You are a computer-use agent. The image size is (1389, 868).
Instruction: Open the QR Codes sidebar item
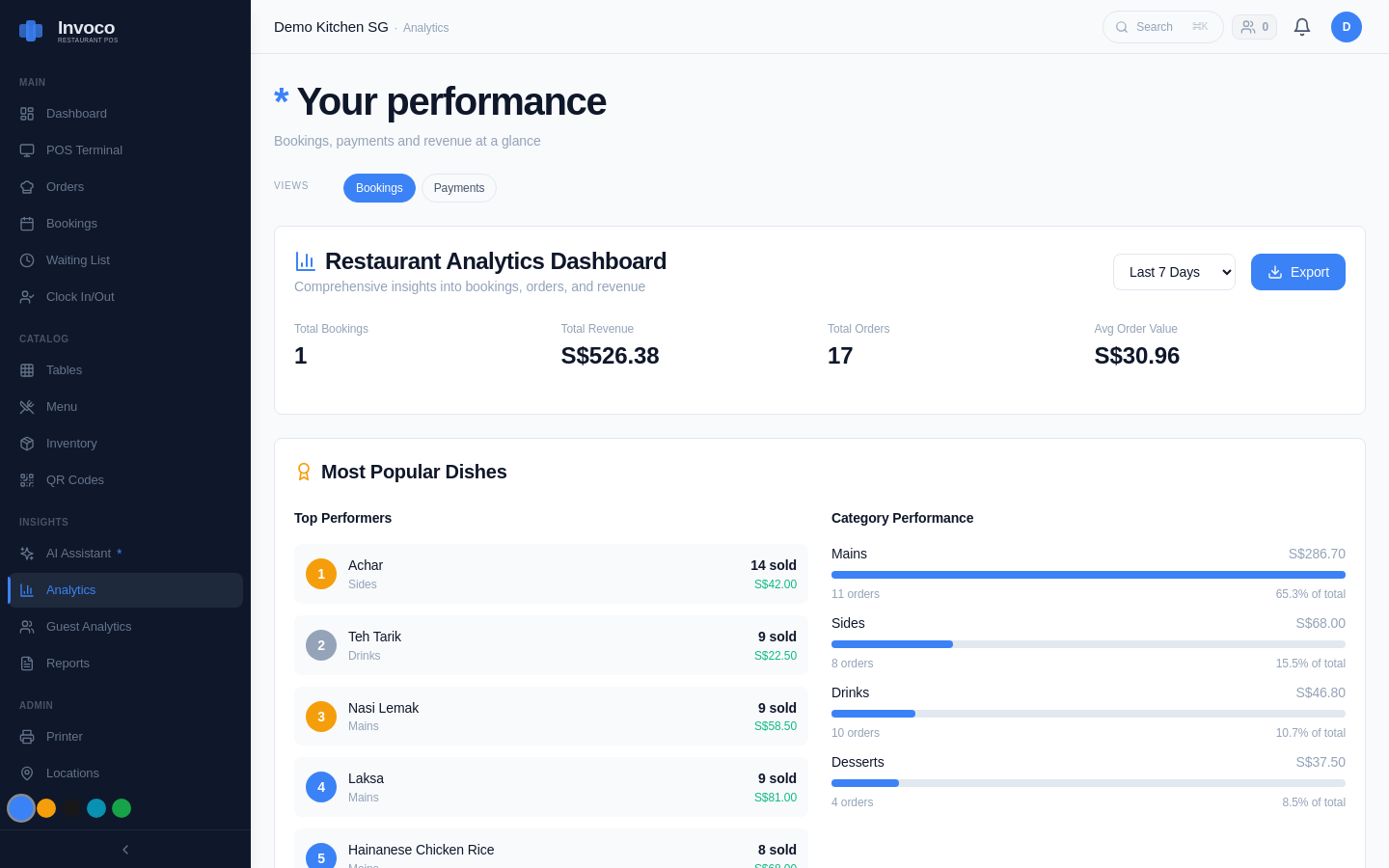75,480
